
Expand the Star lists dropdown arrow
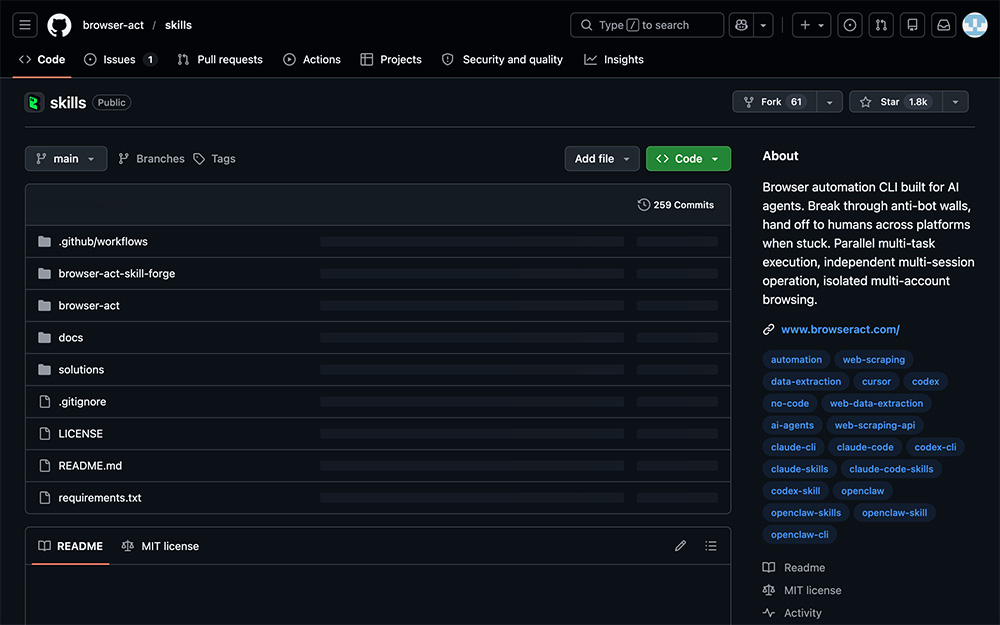pos(955,102)
